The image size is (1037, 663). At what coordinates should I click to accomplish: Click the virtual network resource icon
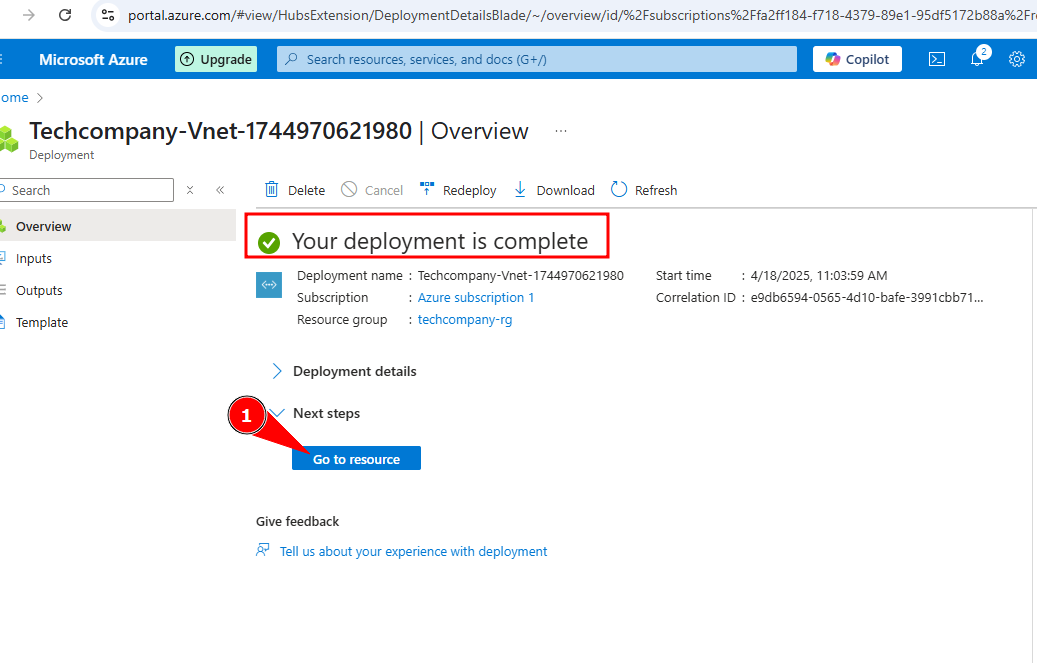(269, 285)
